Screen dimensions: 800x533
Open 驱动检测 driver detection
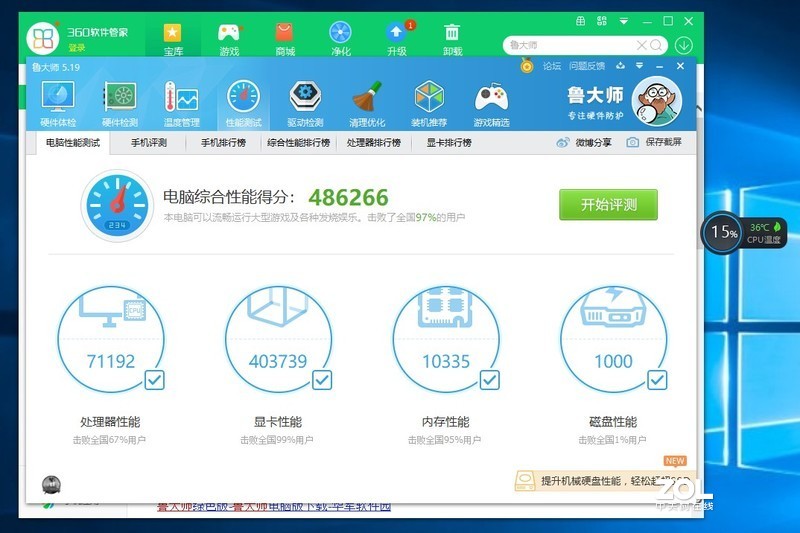305,104
